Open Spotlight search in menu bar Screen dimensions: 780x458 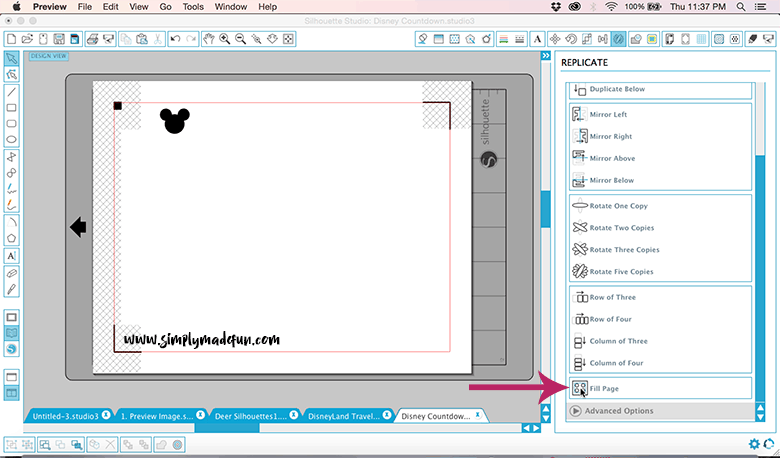coord(741,7)
